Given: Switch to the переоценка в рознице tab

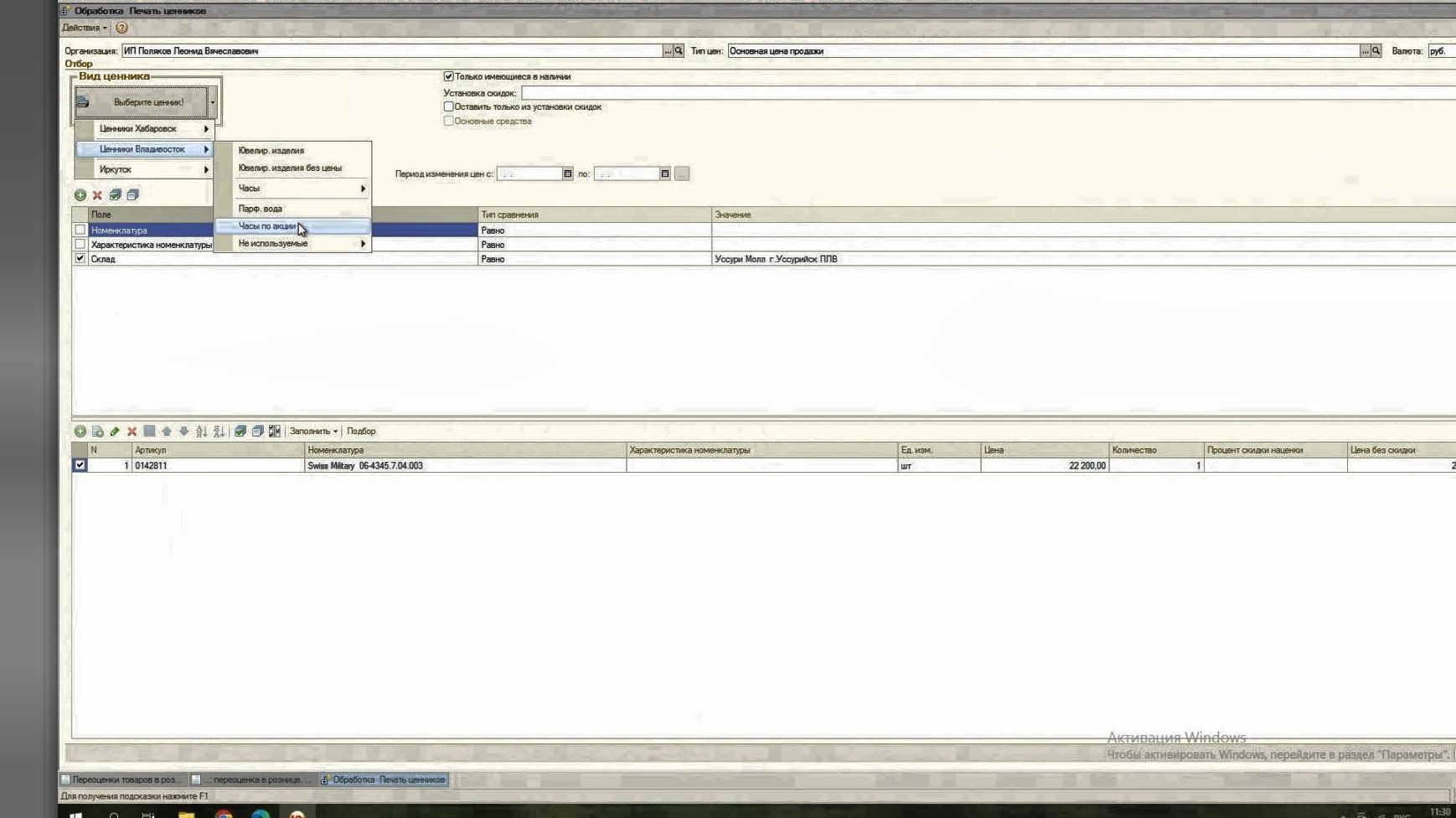Looking at the screenshot, I should tap(251, 780).
